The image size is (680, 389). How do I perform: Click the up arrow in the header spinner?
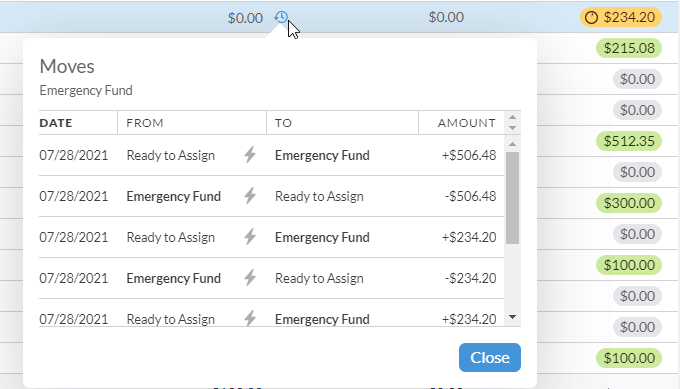513,118
